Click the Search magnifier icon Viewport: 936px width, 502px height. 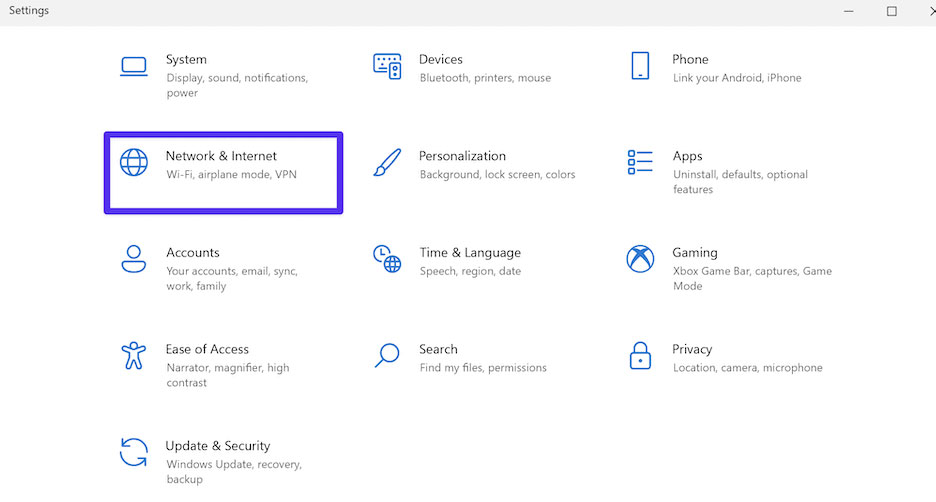coord(387,355)
